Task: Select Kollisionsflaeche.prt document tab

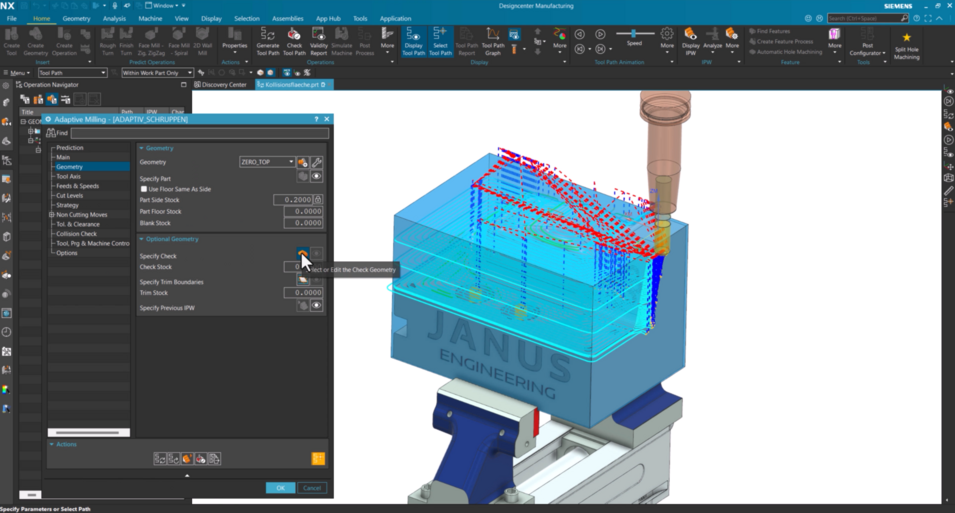Action: 292,85
